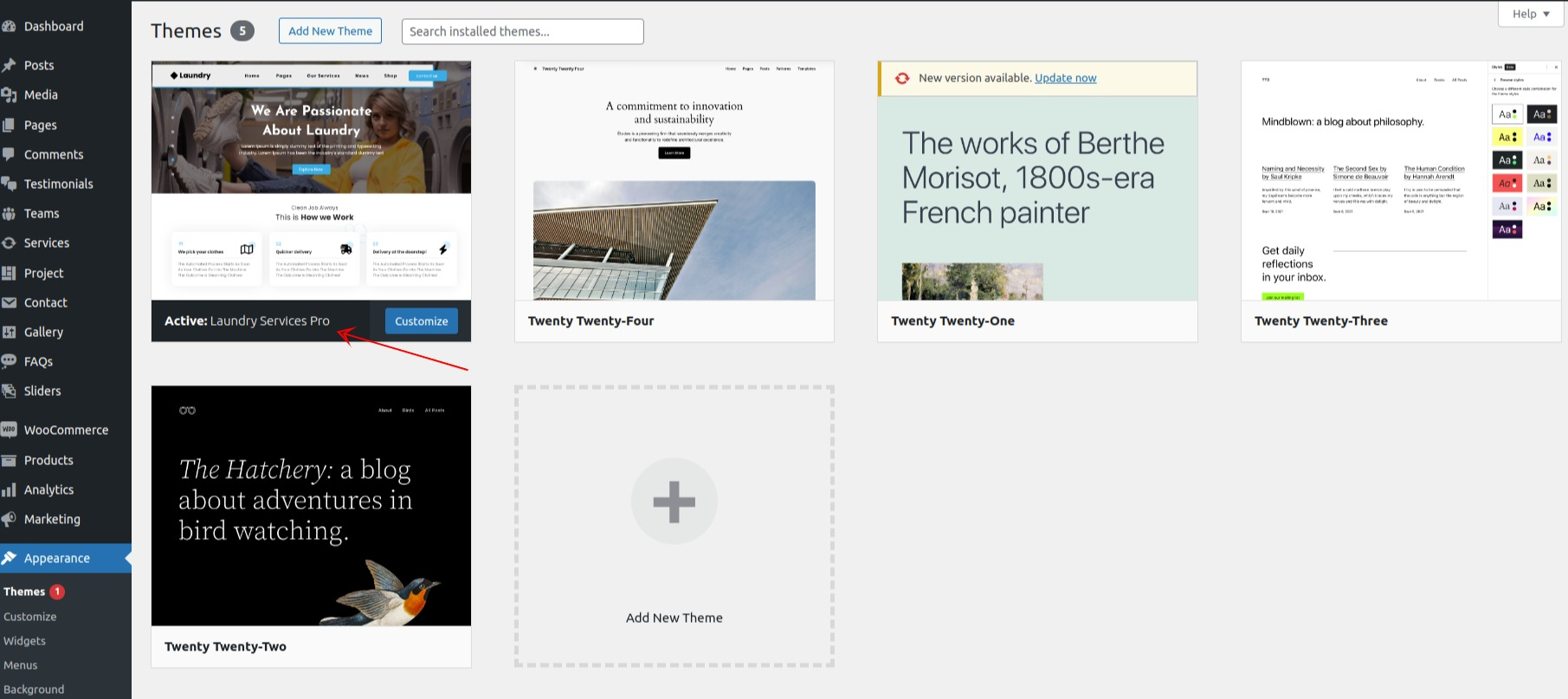Open Media via its sidebar icon
This screenshot has height=699, width=1568.
(x=9, y=94)
